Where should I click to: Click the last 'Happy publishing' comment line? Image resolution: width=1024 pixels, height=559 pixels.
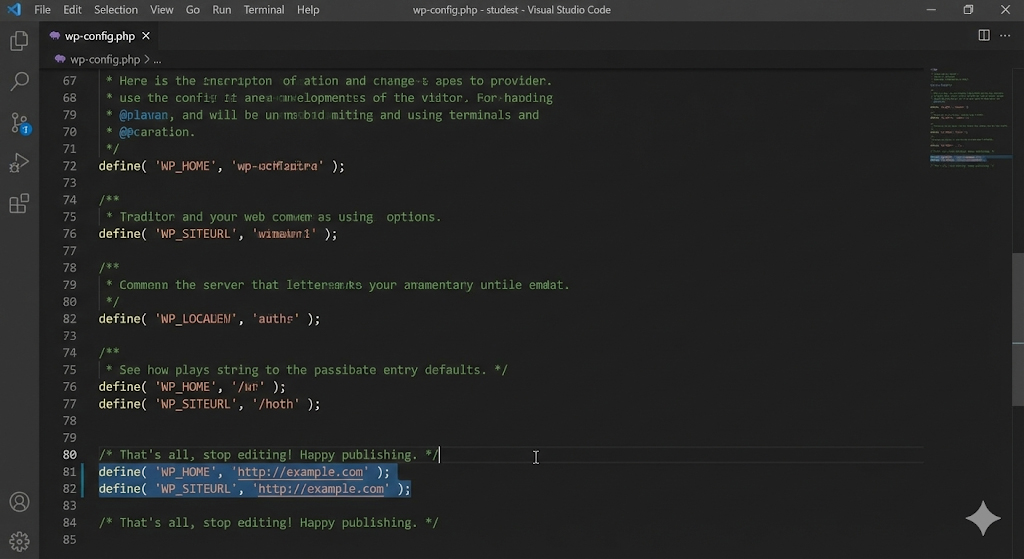tap(268, 522)
